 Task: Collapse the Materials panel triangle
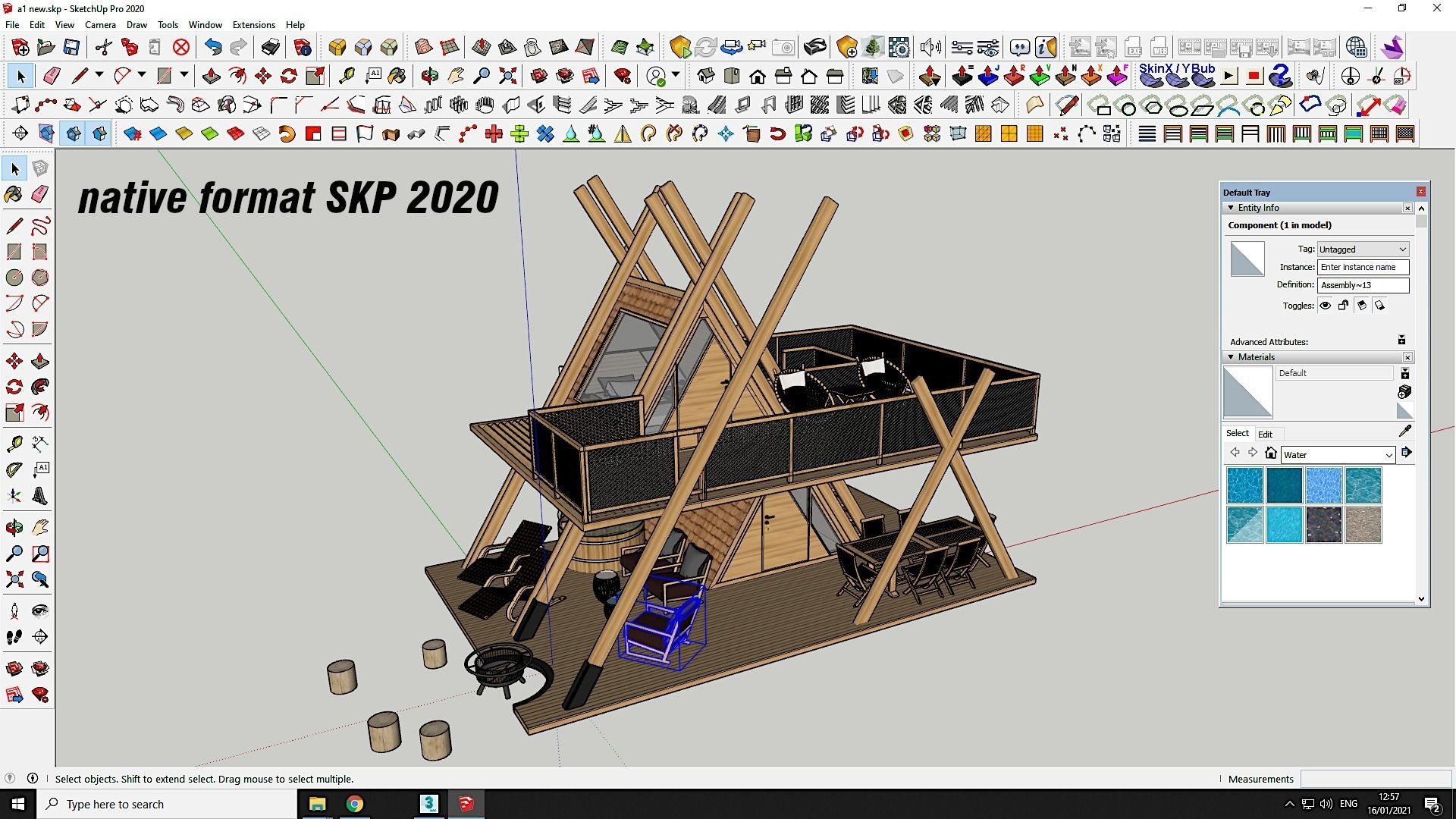click(1231, 357)
